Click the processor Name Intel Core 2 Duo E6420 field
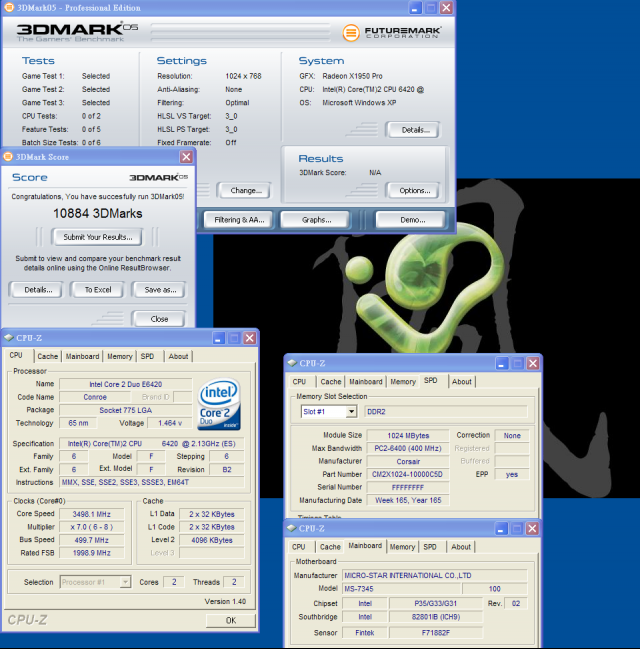 point(125,384)
